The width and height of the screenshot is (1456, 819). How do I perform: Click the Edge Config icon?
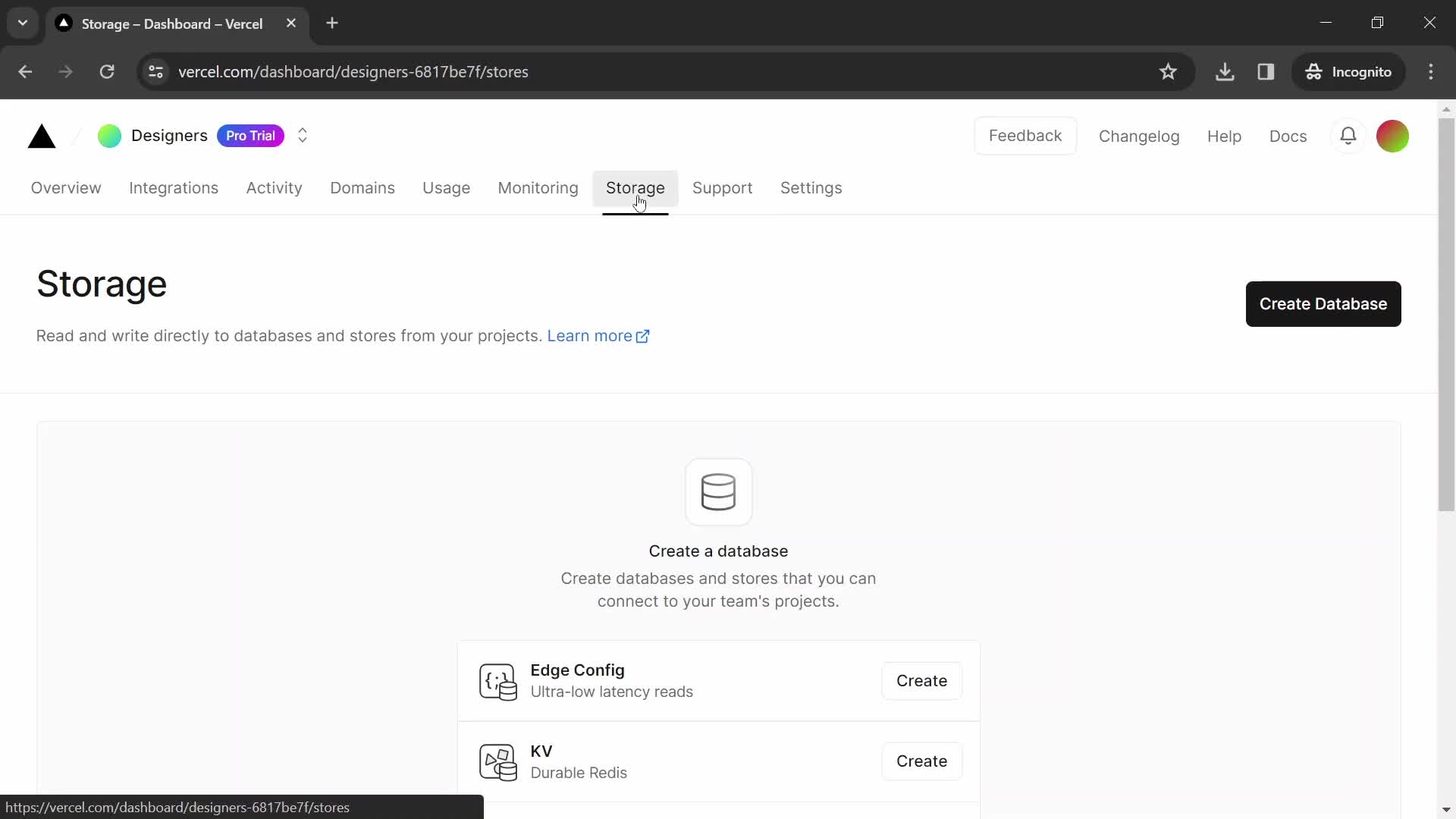point(498,681)
